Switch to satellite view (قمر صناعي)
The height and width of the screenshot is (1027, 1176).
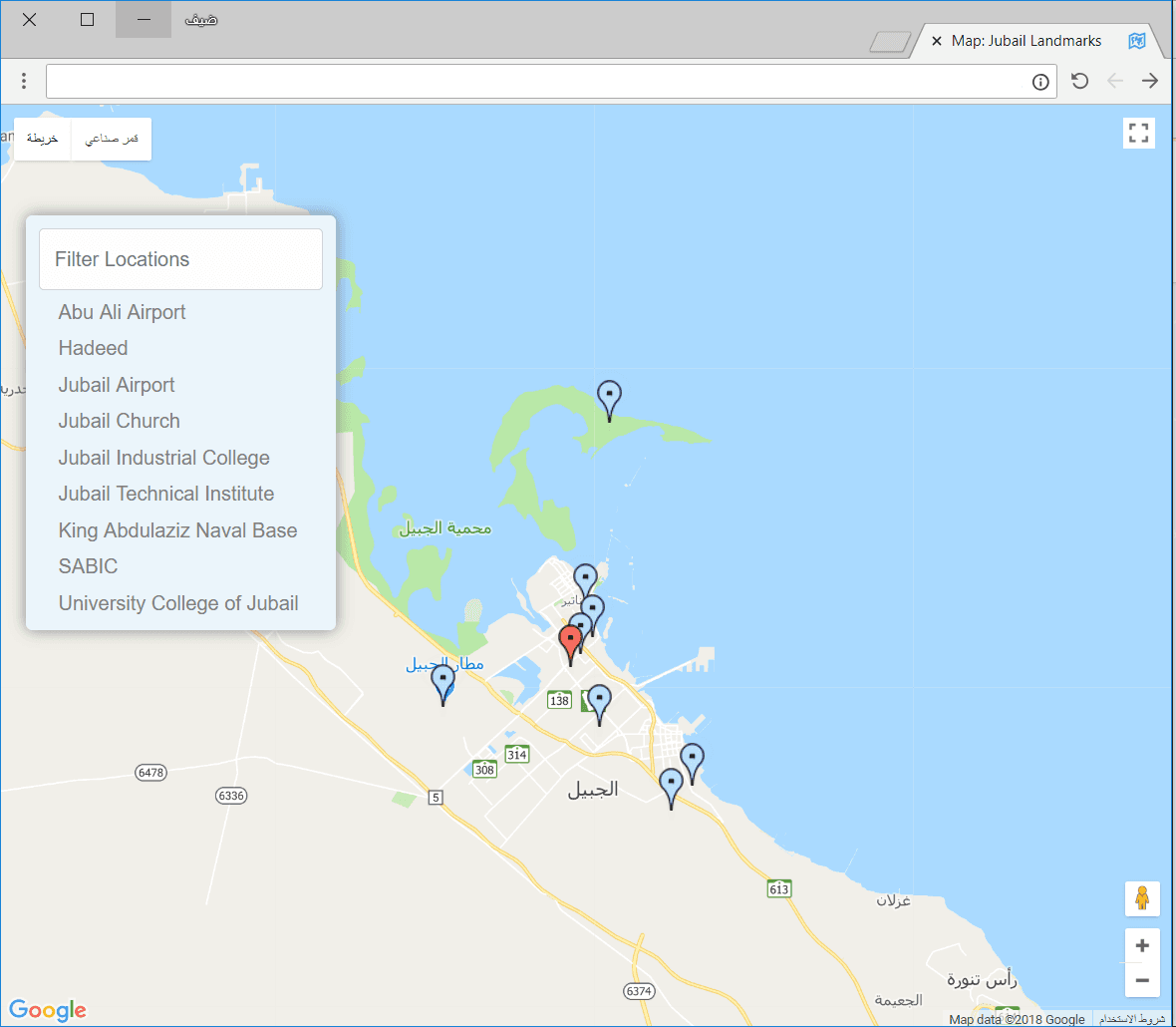click(111, 139)
